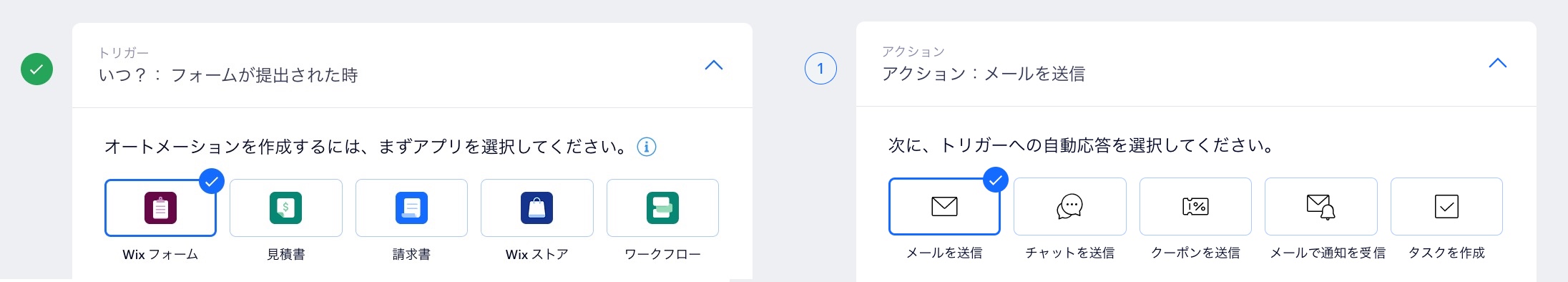Image resolution: width=1568 pixels, height=282 pixels.
Task: Collapse the トリガー section chevron
Action: pos(714,65)
